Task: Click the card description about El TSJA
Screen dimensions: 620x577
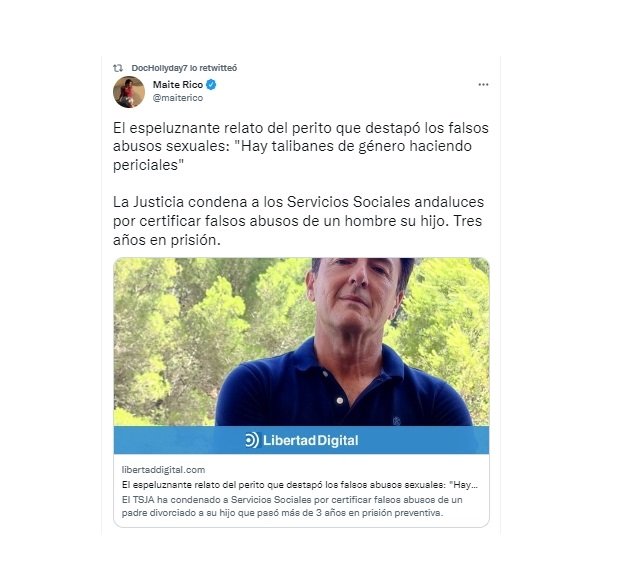Action: pos(292,506)
